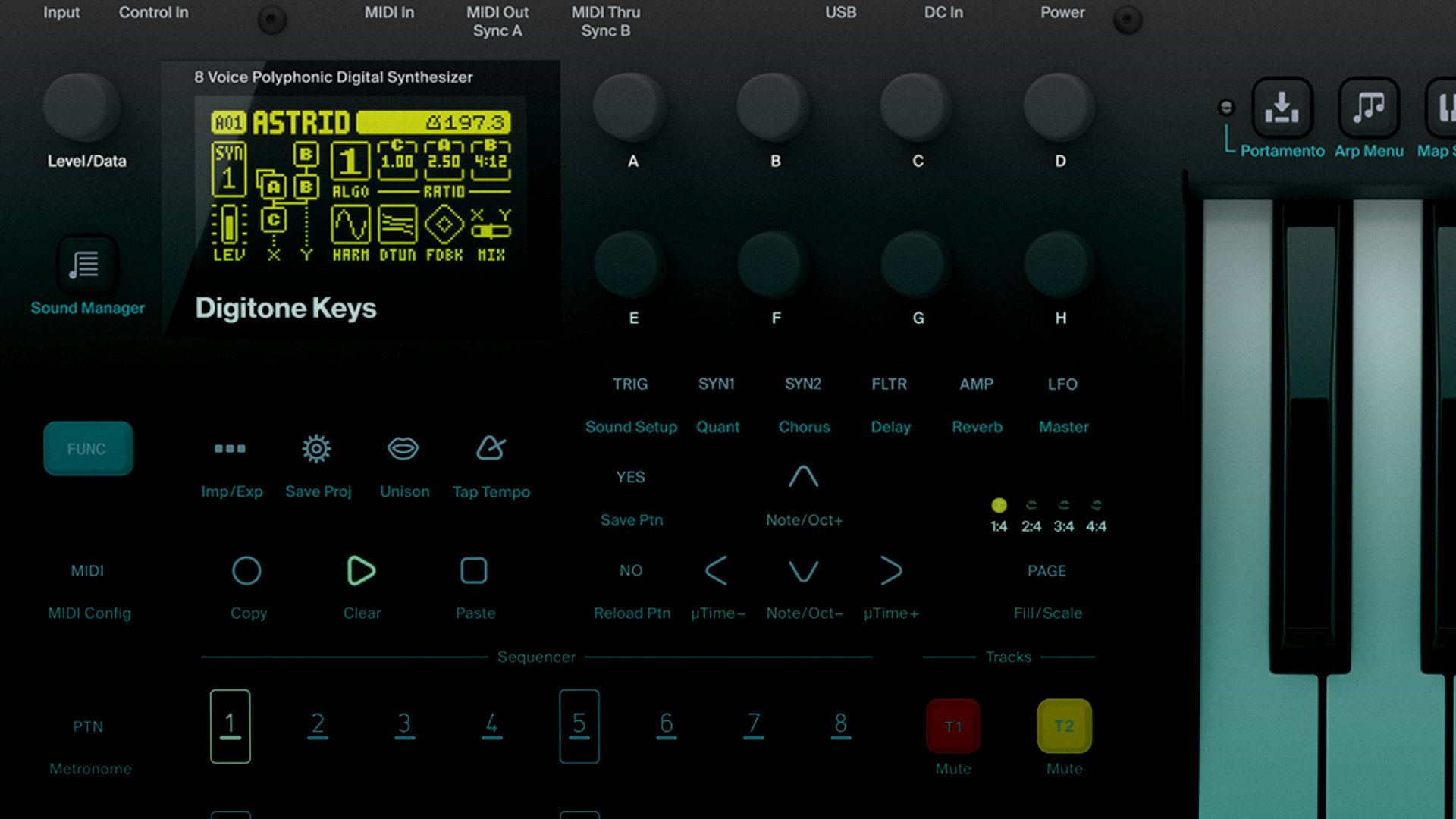Click data entry knob E

(x=631, y=265)
